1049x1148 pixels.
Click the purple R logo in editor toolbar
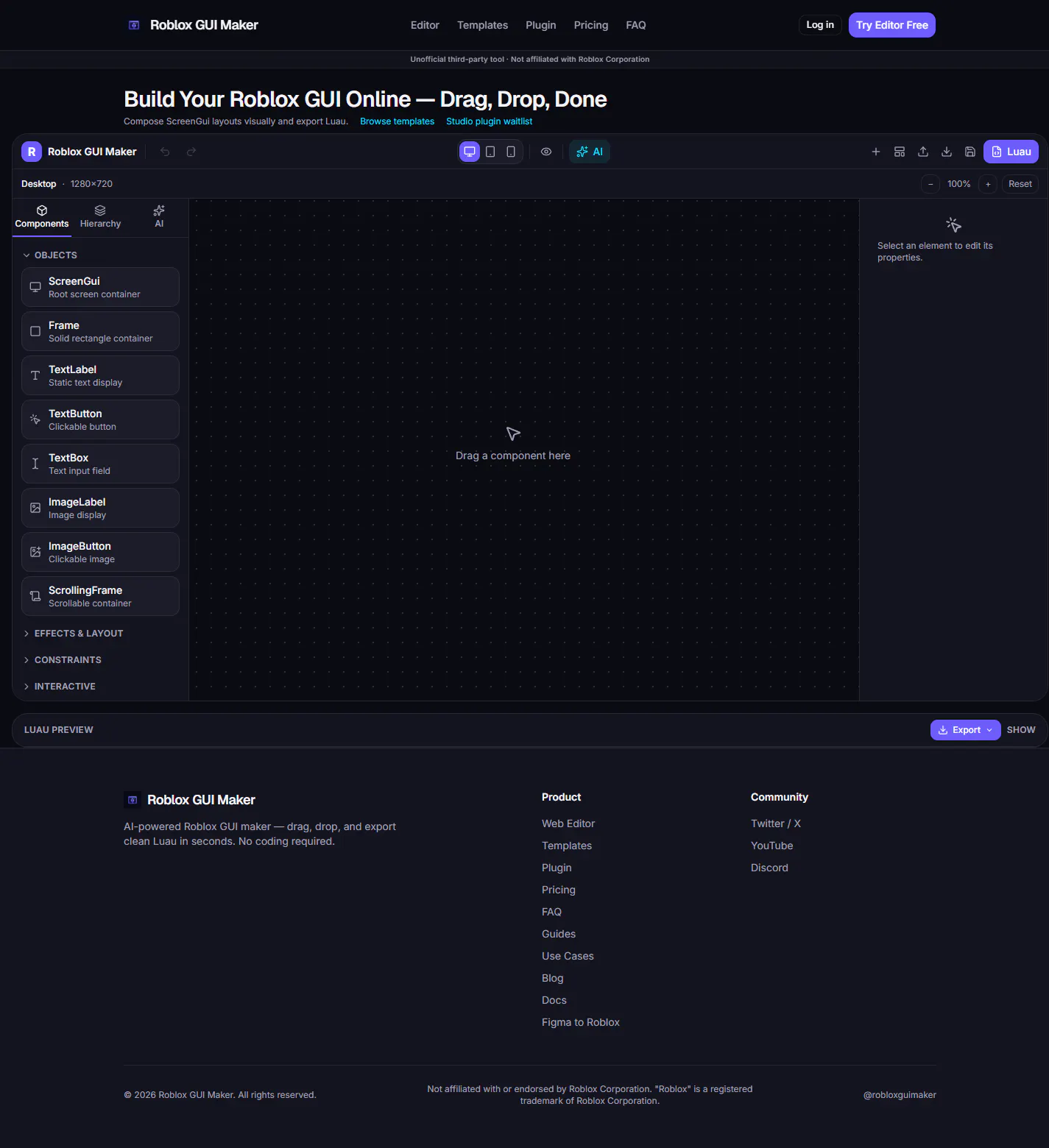click(32, 152)
